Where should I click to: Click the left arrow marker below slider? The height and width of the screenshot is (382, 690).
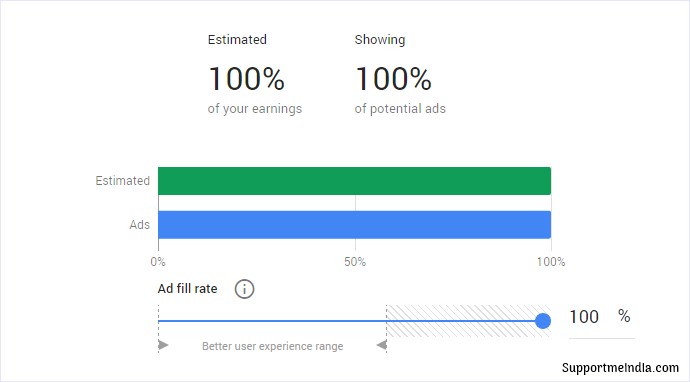click(382, 345)
